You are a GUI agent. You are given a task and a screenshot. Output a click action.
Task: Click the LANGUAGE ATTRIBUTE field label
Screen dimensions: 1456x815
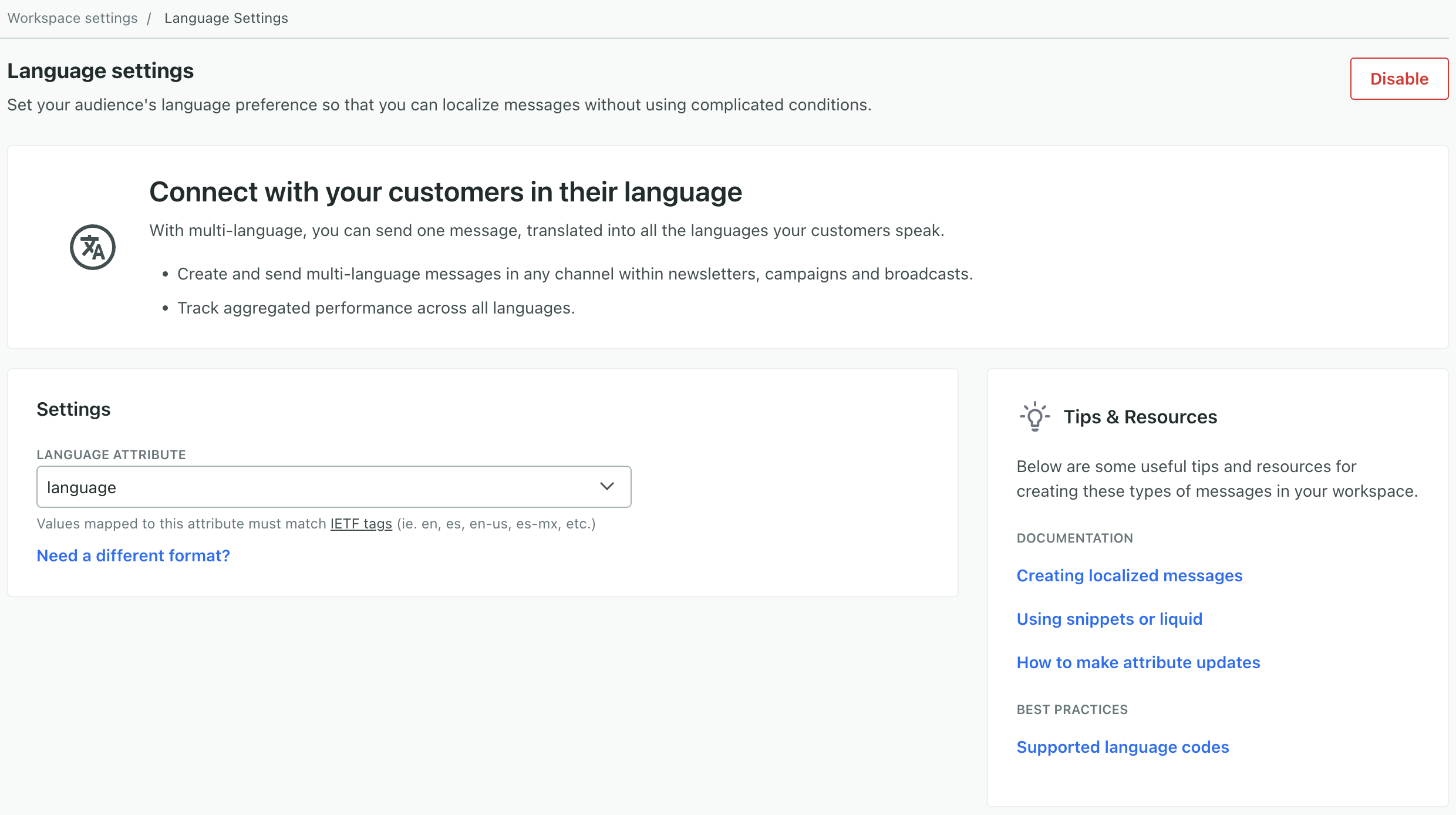(111, 454)
